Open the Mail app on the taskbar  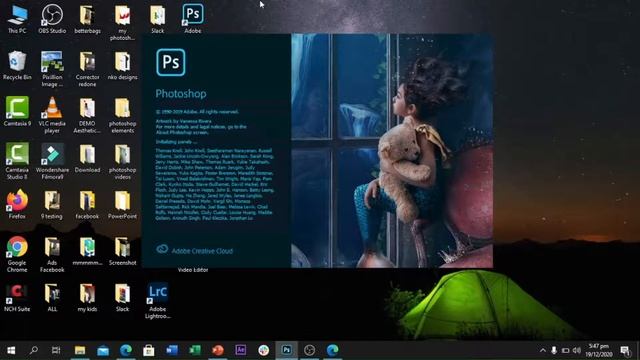(x=103, y=350)
